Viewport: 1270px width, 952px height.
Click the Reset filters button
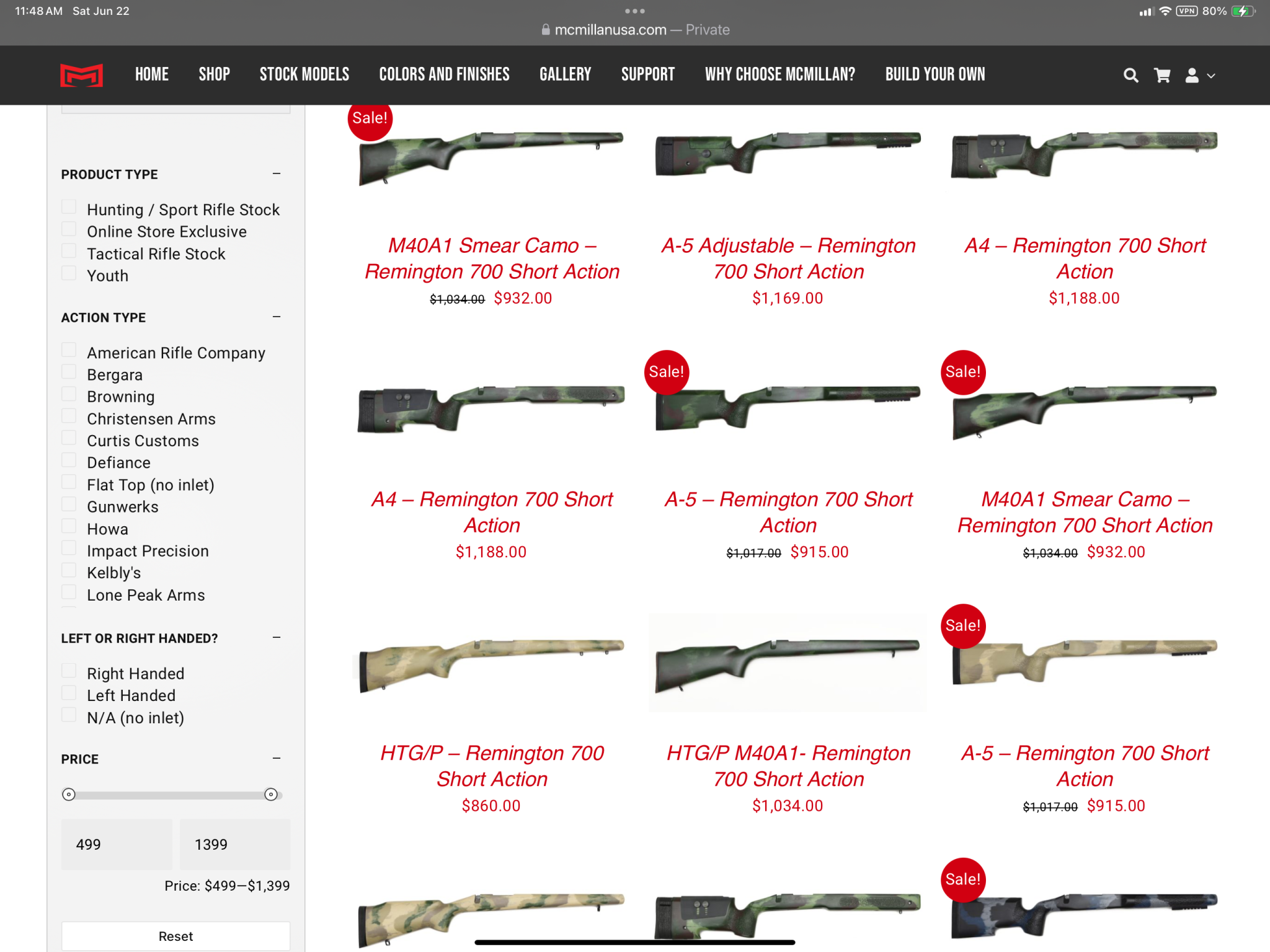pyautogui.click(x=175, y=936)
